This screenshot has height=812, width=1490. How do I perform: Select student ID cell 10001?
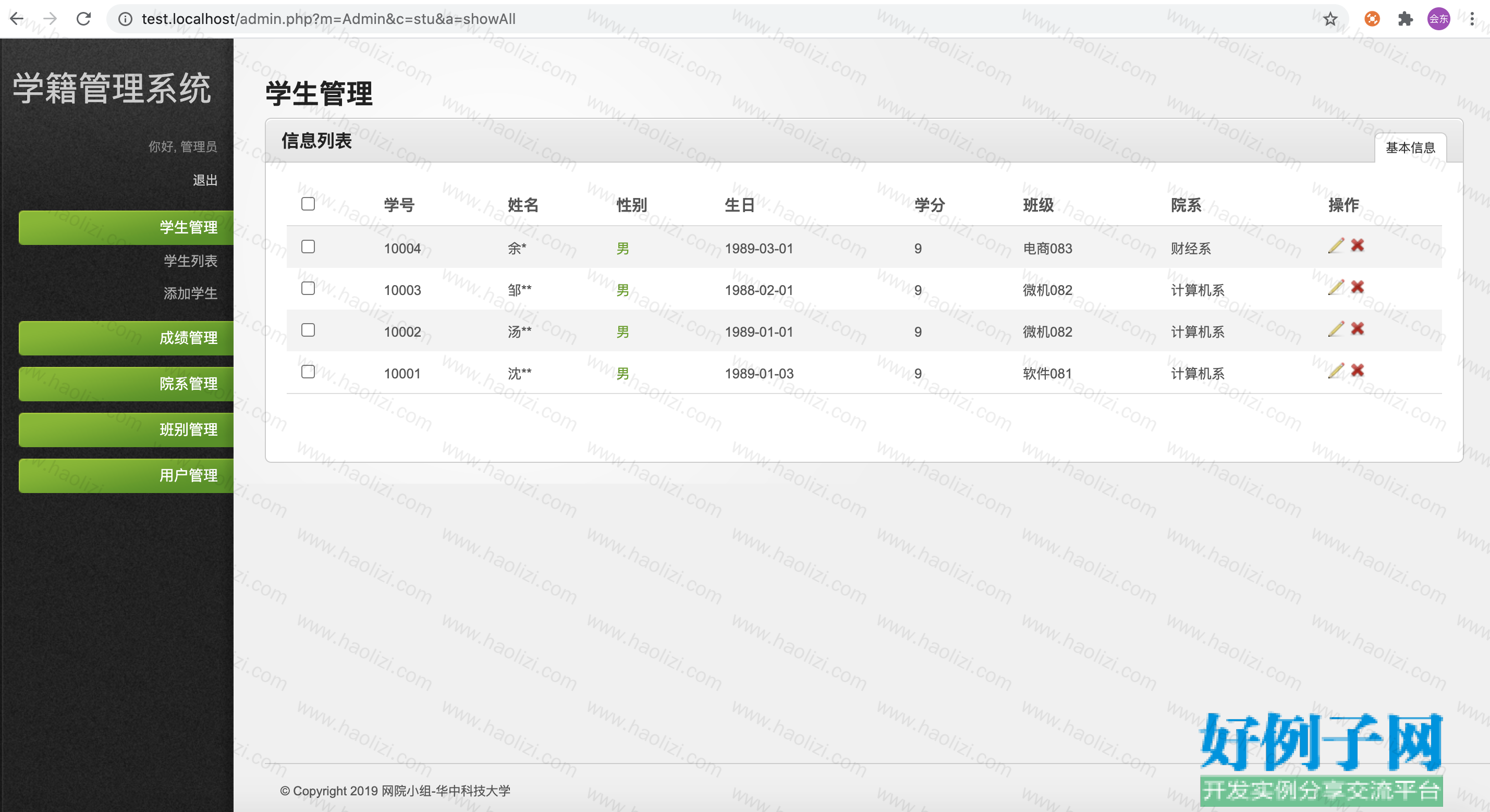pyautogui.click(x=402, y=374)
